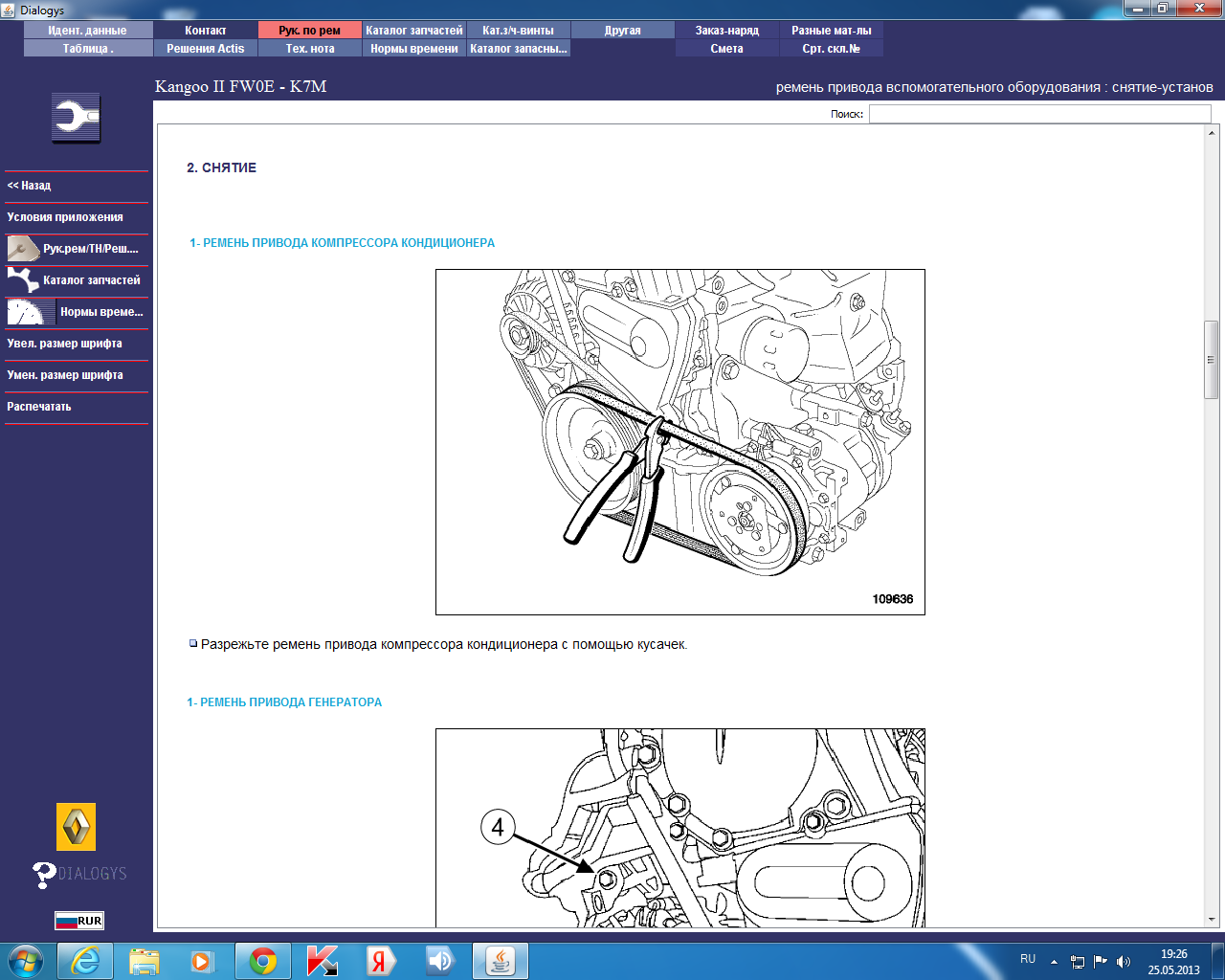Click the scrollbar down arrow
1225x980 pixels.
tap(1212, 919)
